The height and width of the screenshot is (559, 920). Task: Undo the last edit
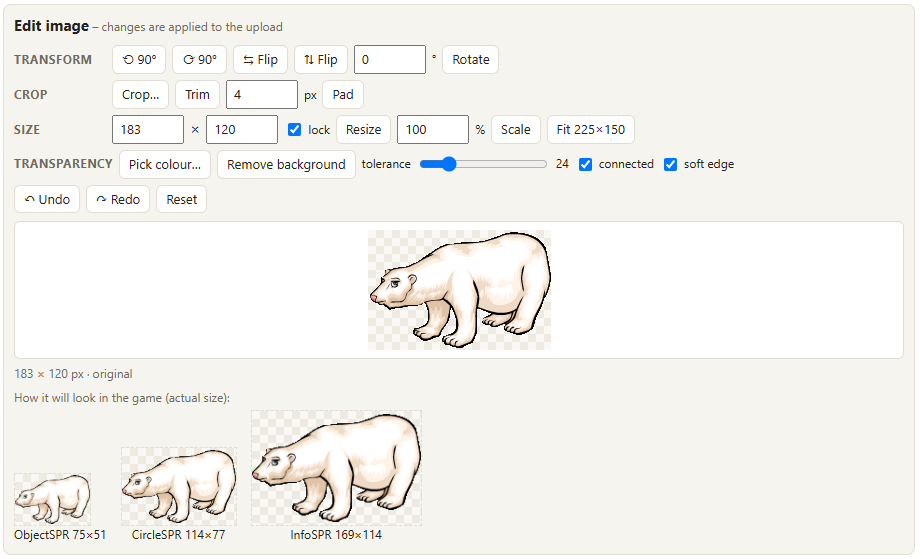pyautogui.click(x=47, y=199)
